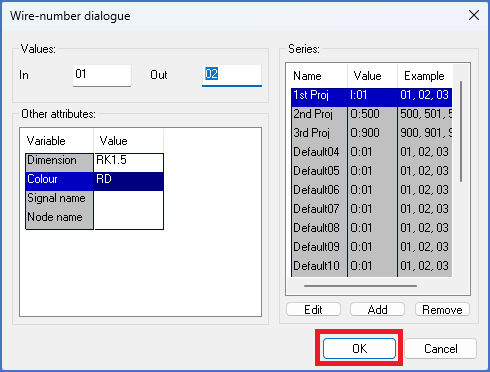Close the Wire-number dialogue window

474,15
